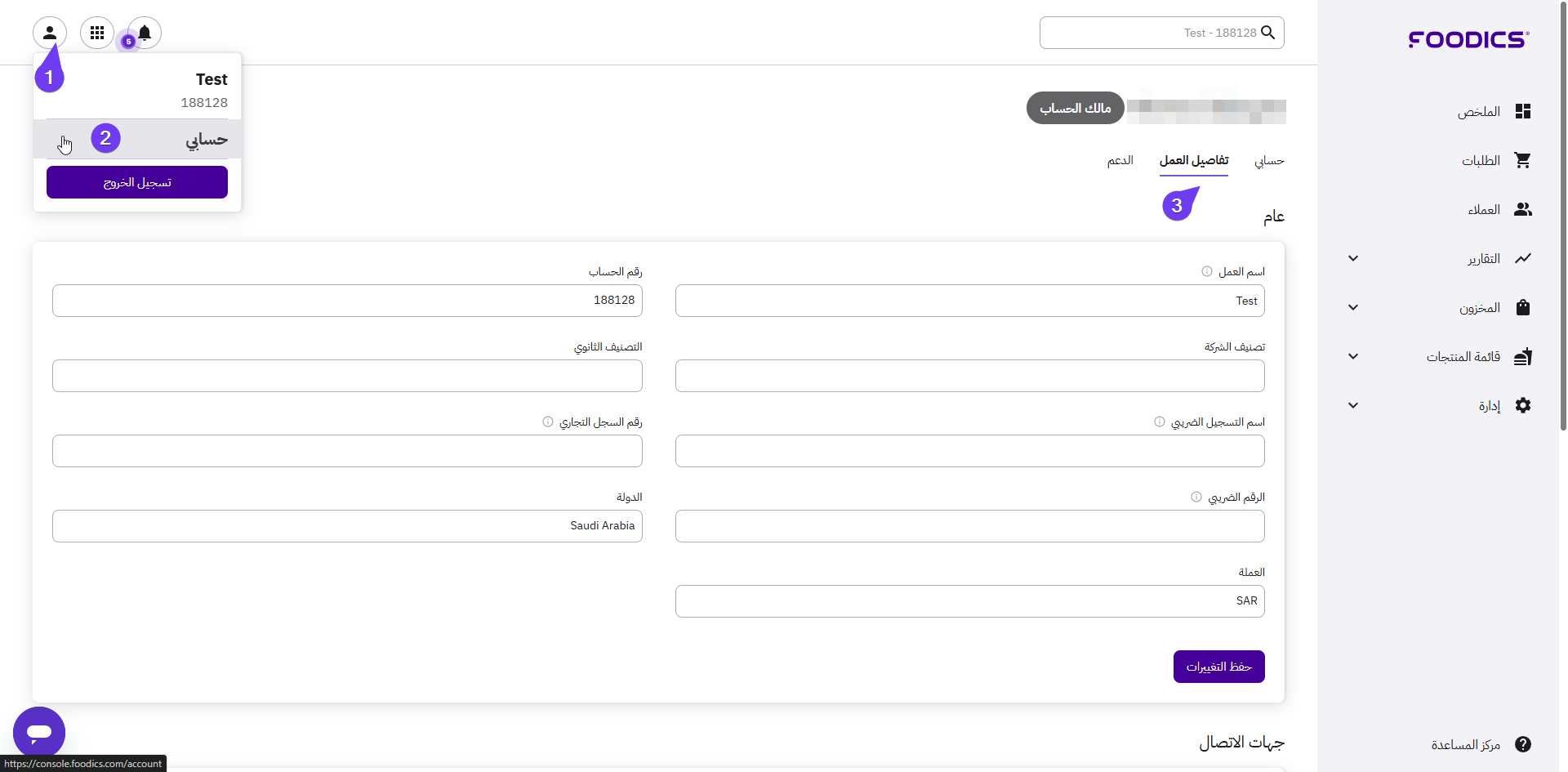Click the search magnifier icon

[x=1268, y=33]
